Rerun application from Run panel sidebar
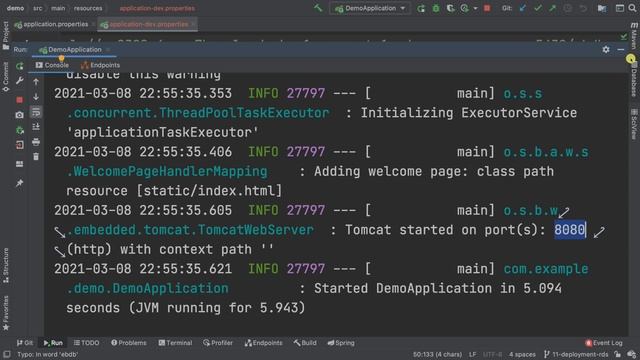The image size is (640, 360). [x=20, y=66]
